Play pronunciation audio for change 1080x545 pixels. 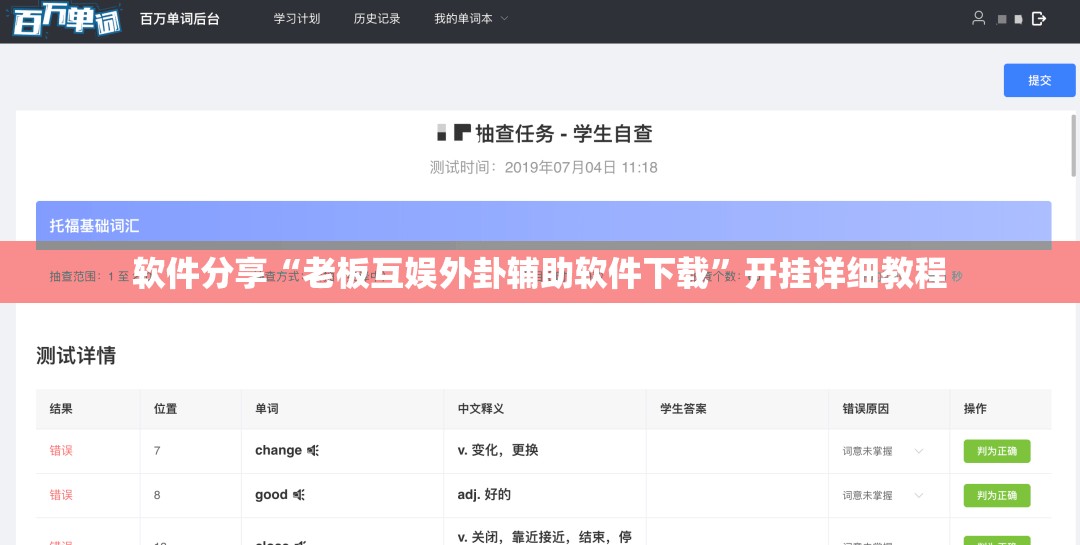[x=313, y=451]
